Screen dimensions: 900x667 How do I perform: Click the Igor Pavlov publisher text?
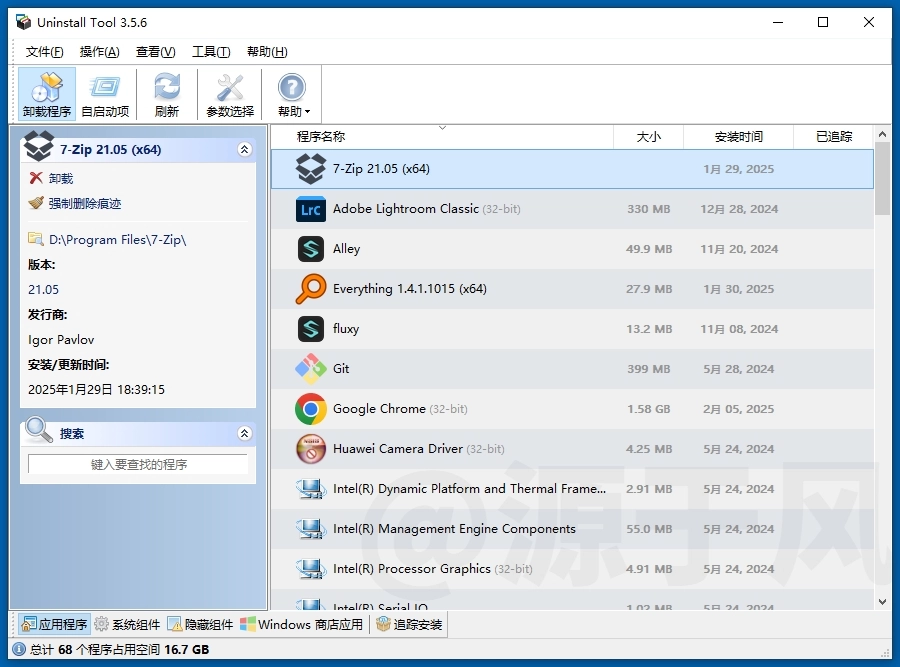[x=61, y=340]
